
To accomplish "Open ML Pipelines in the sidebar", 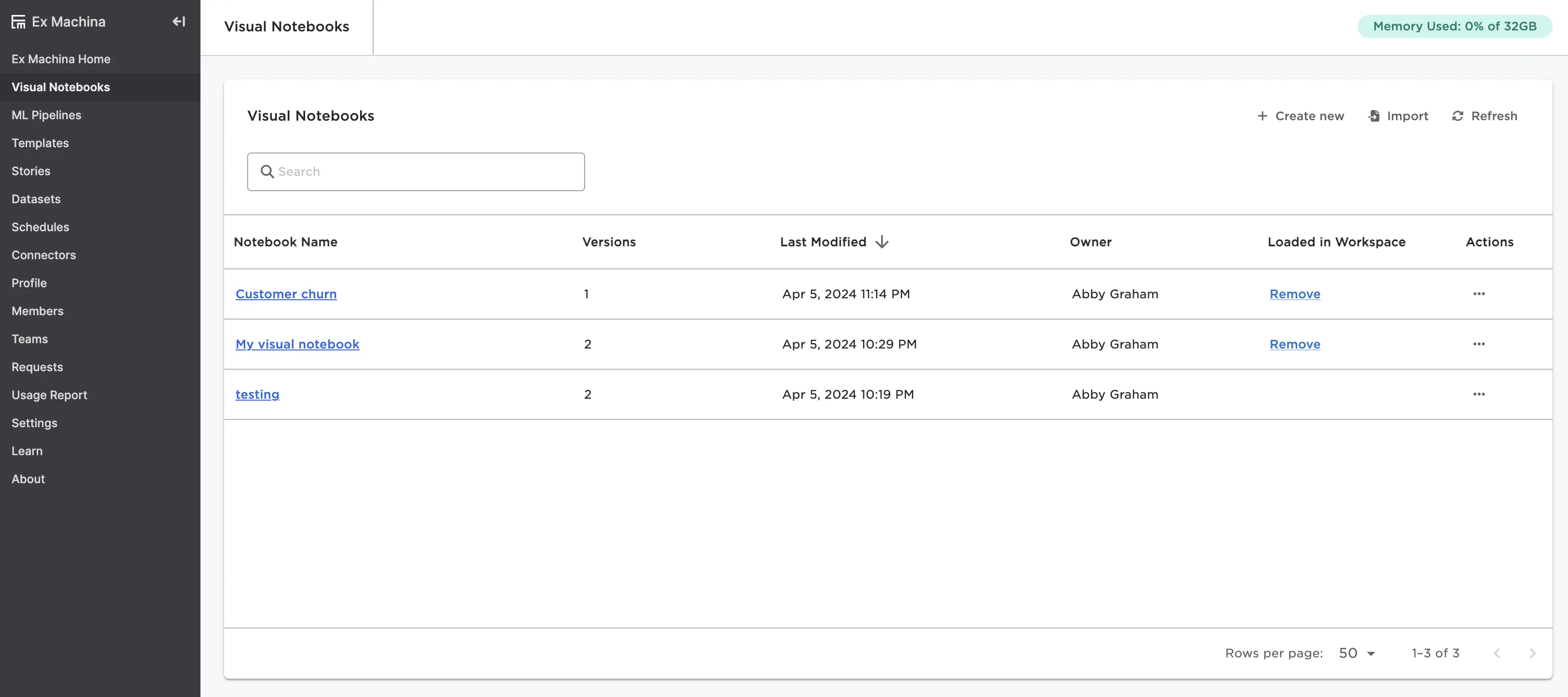I will pyautogui.click(x=46, y=115).
